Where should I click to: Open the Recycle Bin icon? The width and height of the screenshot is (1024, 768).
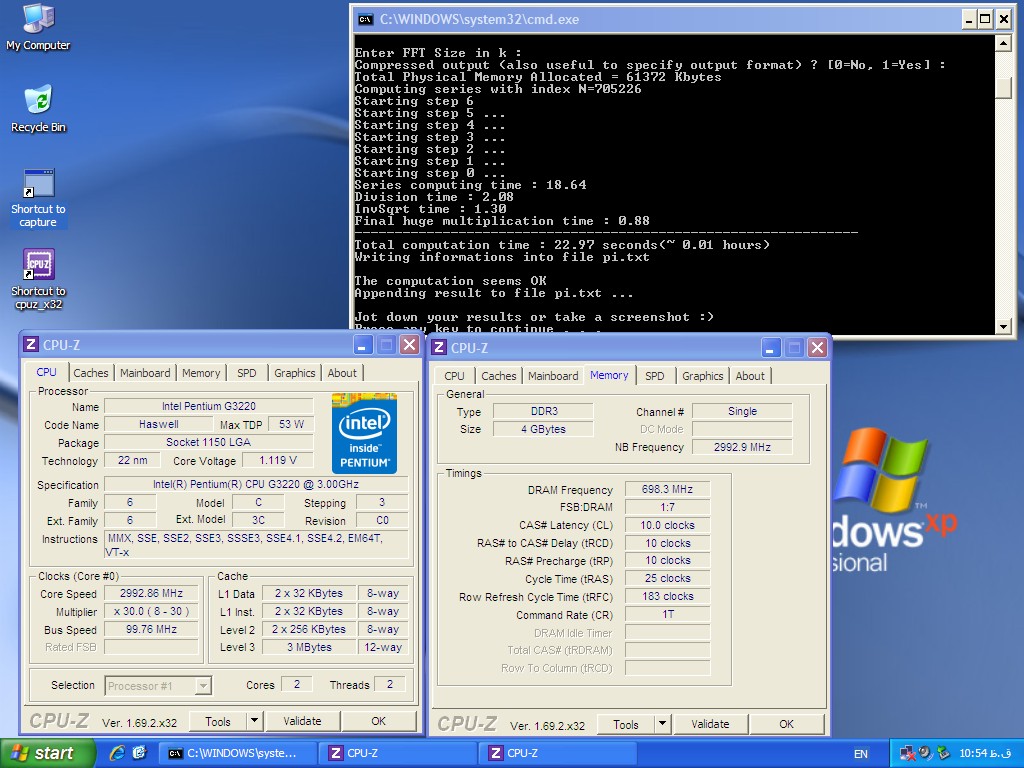click(x=38, y=108)
